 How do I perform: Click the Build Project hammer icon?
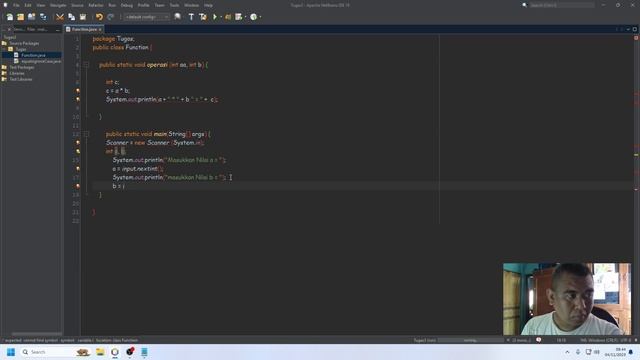pyautogui.click(x=191, y=17)
